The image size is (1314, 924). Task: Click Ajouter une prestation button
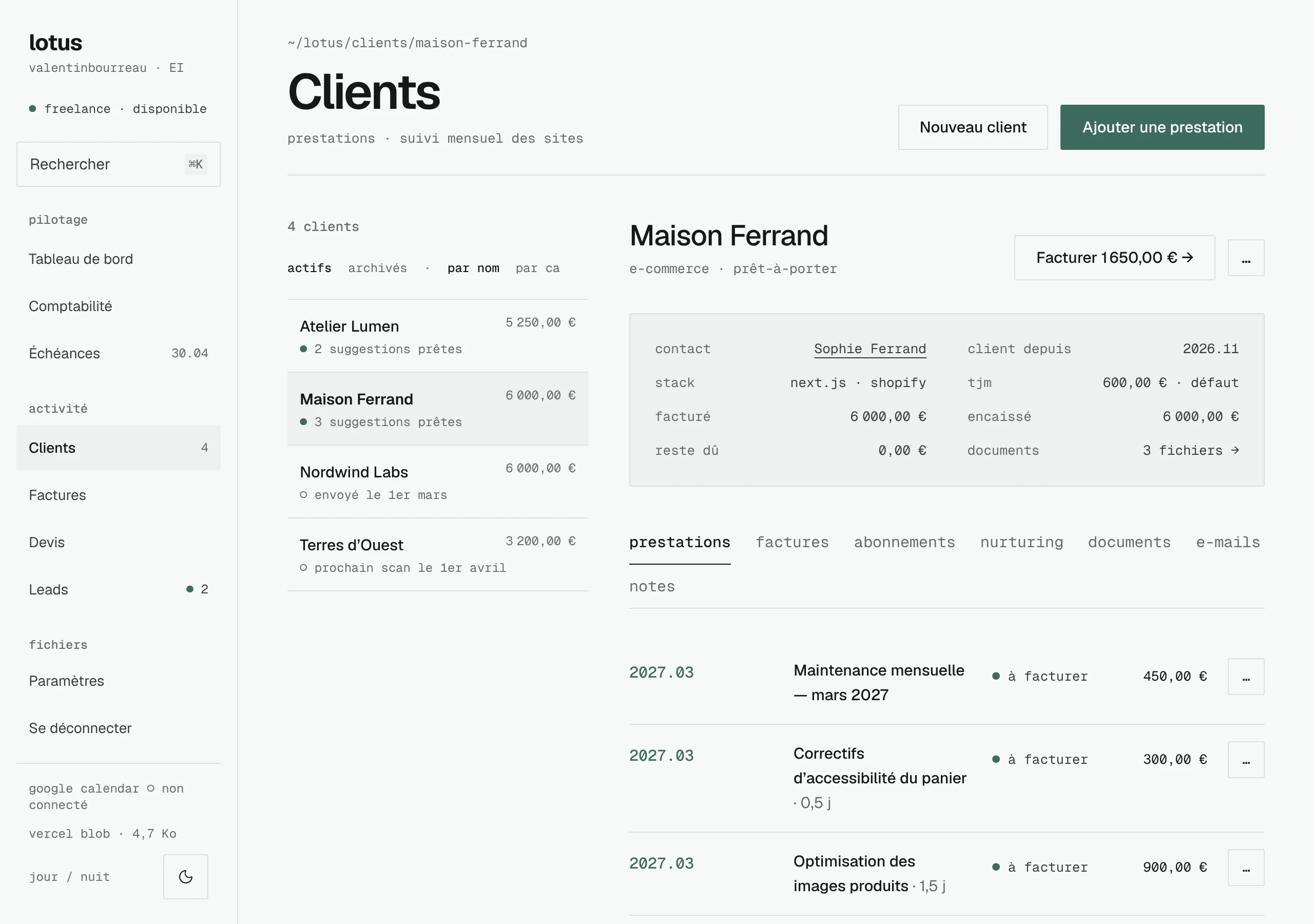1163,127
